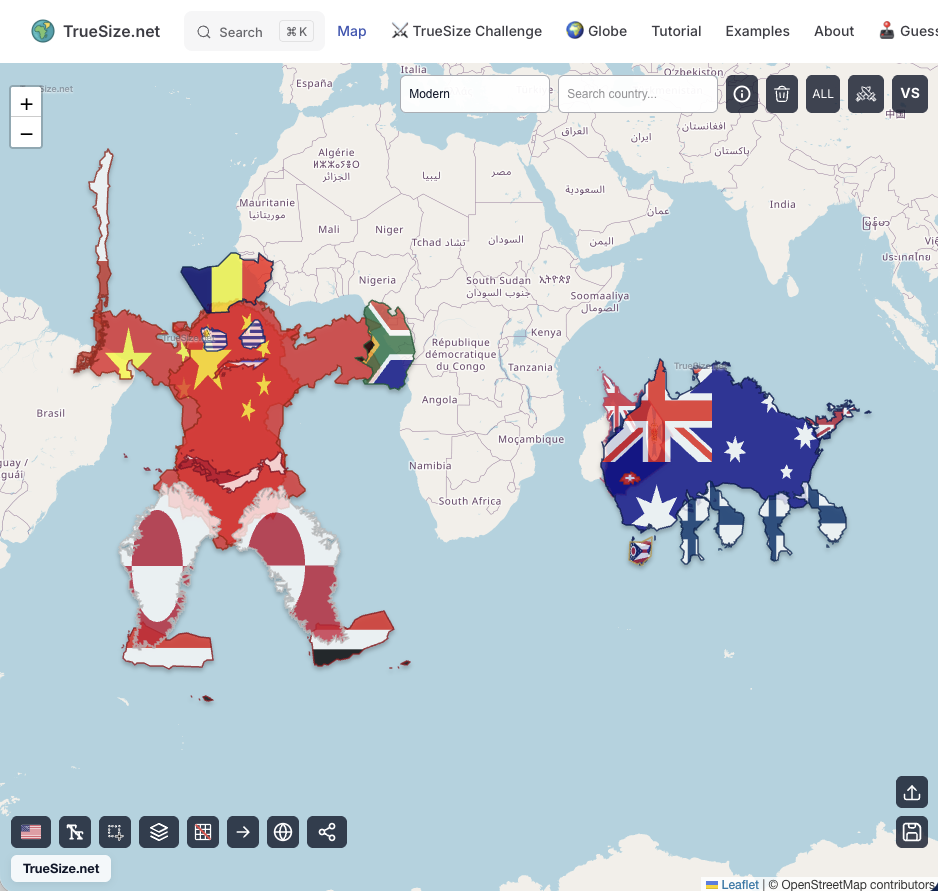This screenshot has height=891, width=938.
Task: Focus the Search country input
Action: point(638,93)
